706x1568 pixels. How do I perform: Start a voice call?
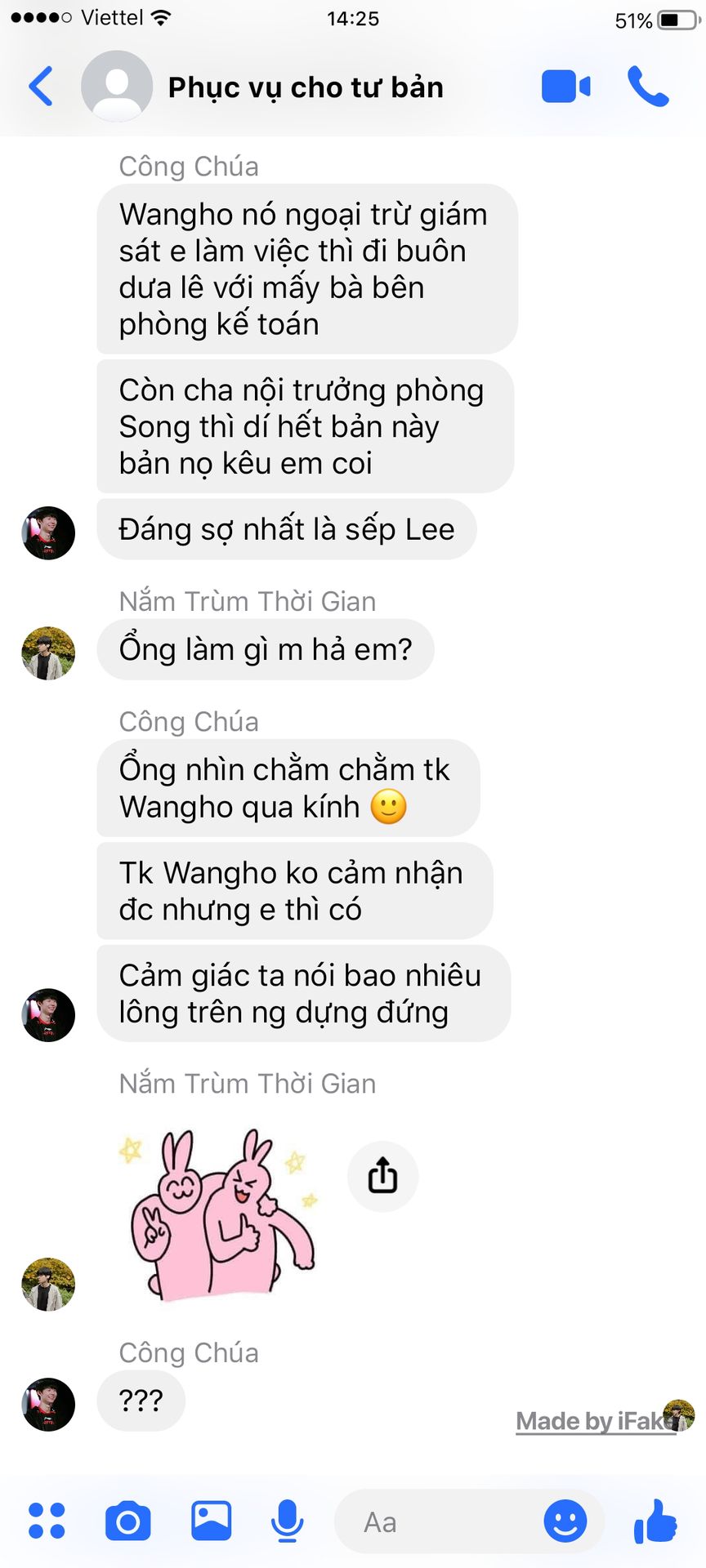click(x=648, y=87)
